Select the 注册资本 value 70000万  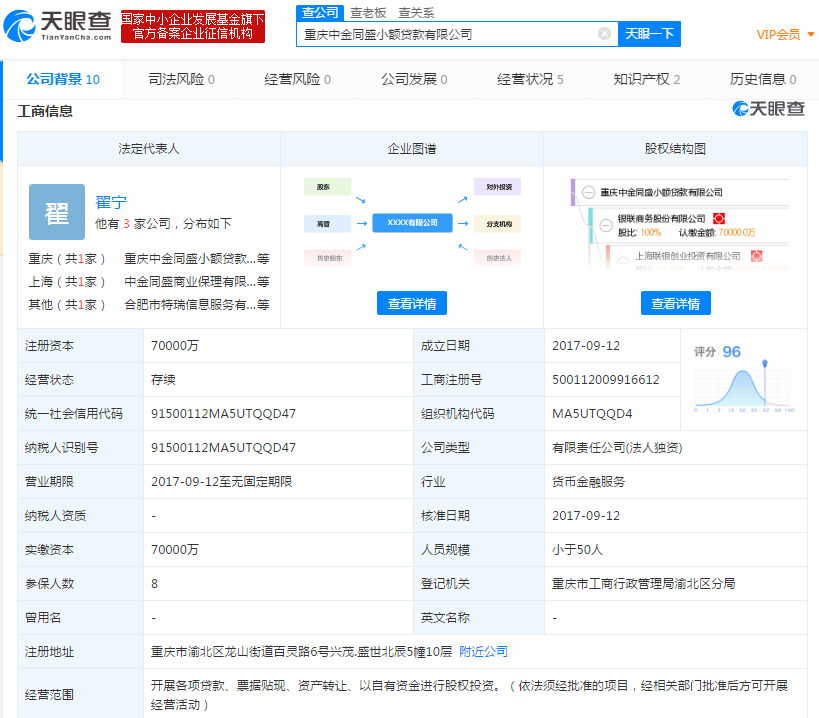pos(174,346)
